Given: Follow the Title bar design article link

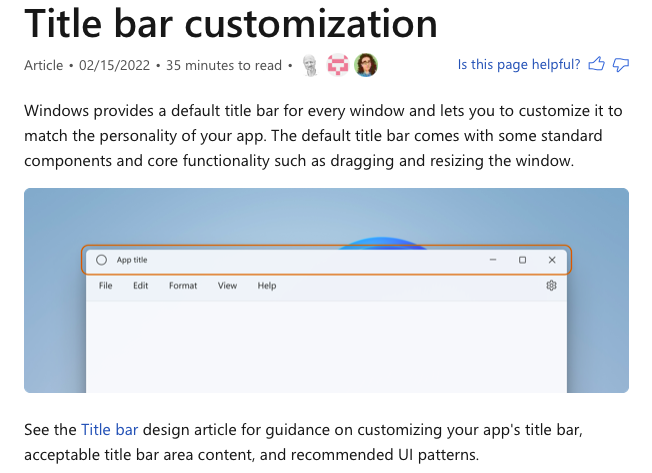Looking at the screenshot, I should 109,429.
